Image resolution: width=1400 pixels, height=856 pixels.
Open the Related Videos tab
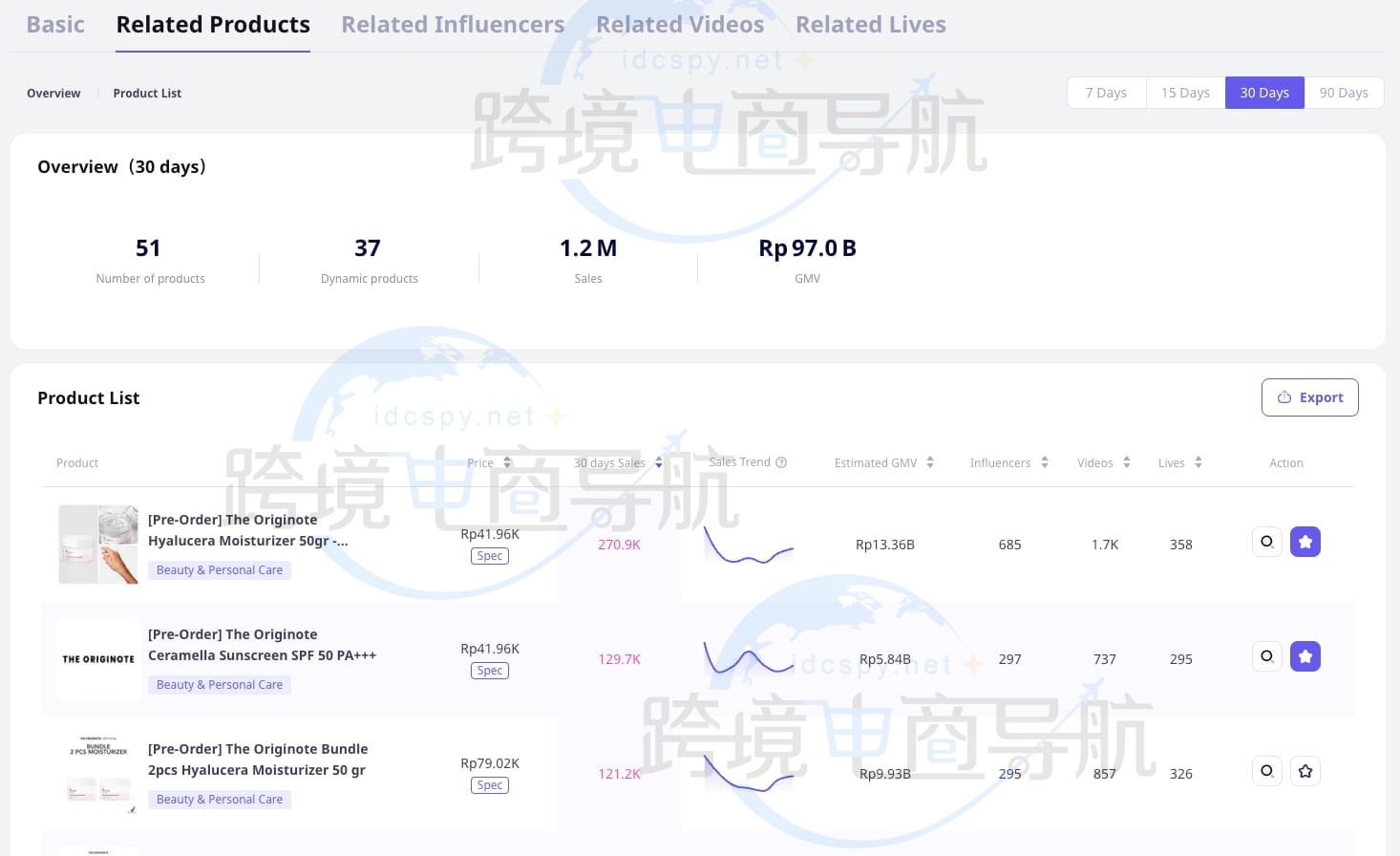[680, 25]
